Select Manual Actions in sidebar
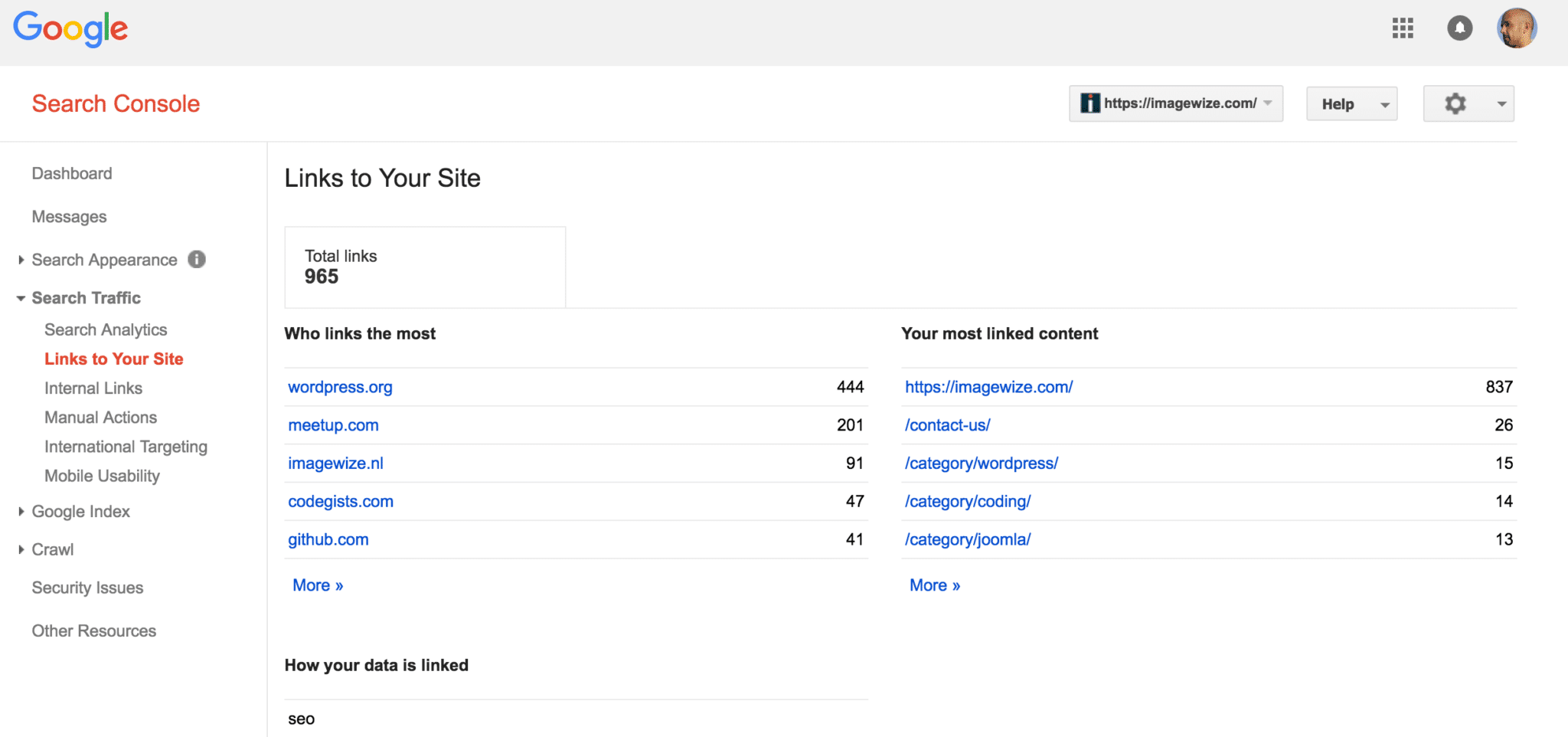1568x737 pixels. [x=100, y=417]
